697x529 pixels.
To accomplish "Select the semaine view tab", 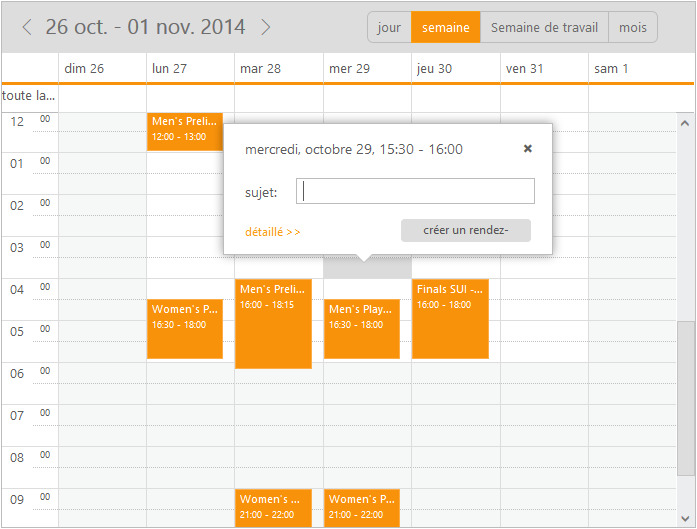I will coord(445,27).
